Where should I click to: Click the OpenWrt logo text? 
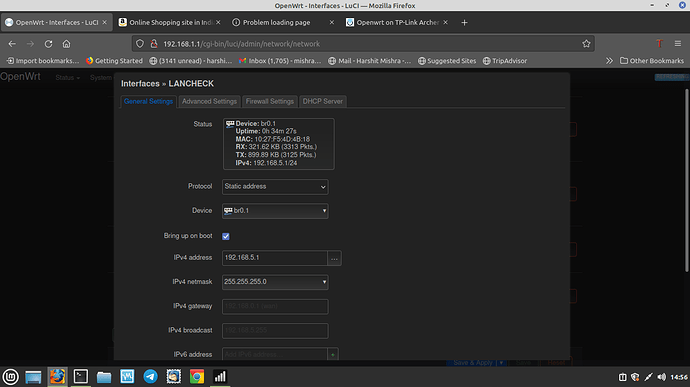pyautogui.click(x=20, y=77)
